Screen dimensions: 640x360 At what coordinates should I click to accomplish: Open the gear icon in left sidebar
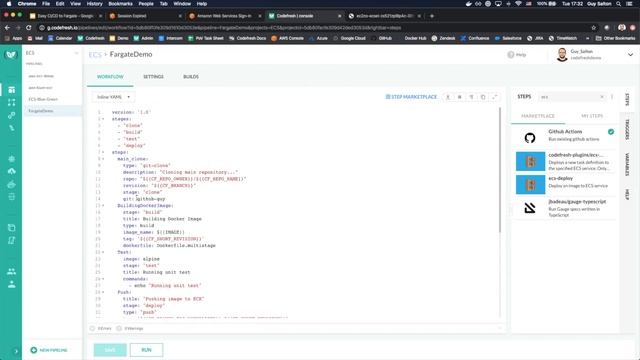pyautogui.click(x=11, y=159)
